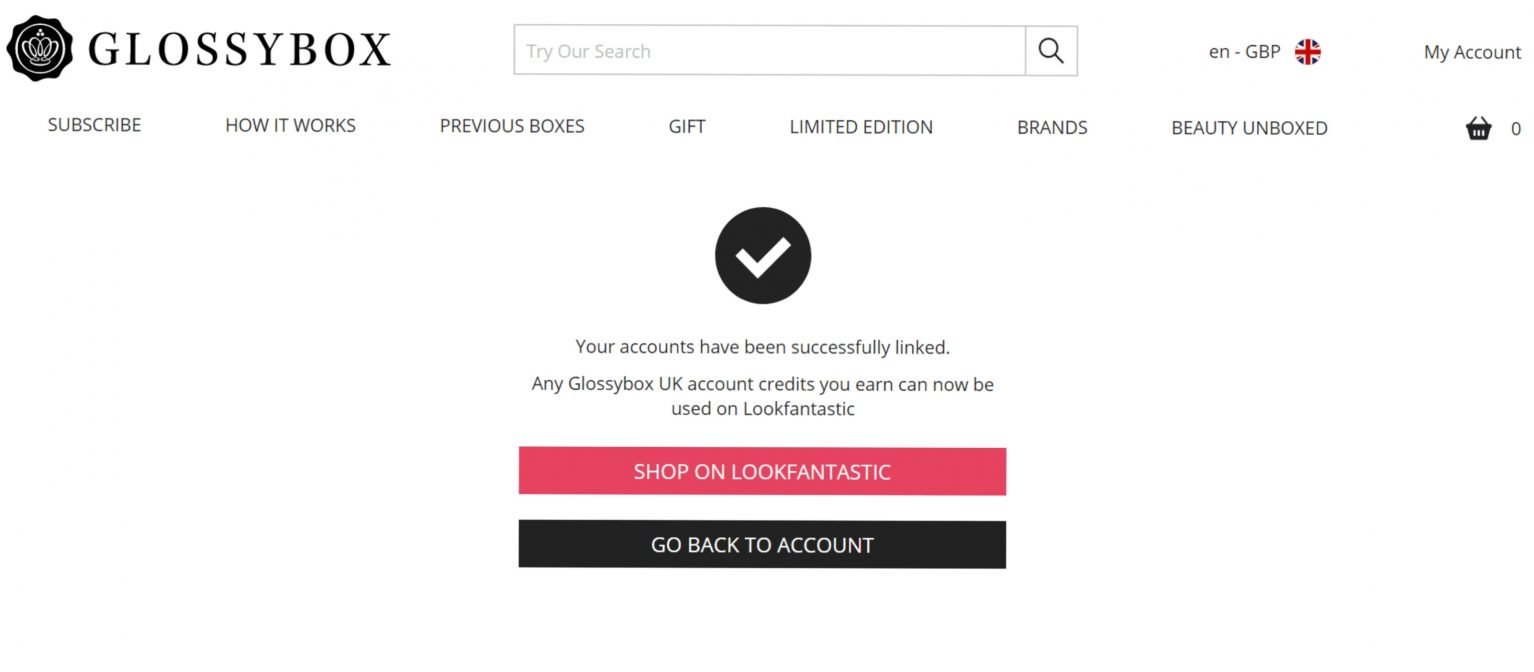Browse the Limited Edition section
Viewport: 1534px width, 672px height.
(x=861, y=127)
